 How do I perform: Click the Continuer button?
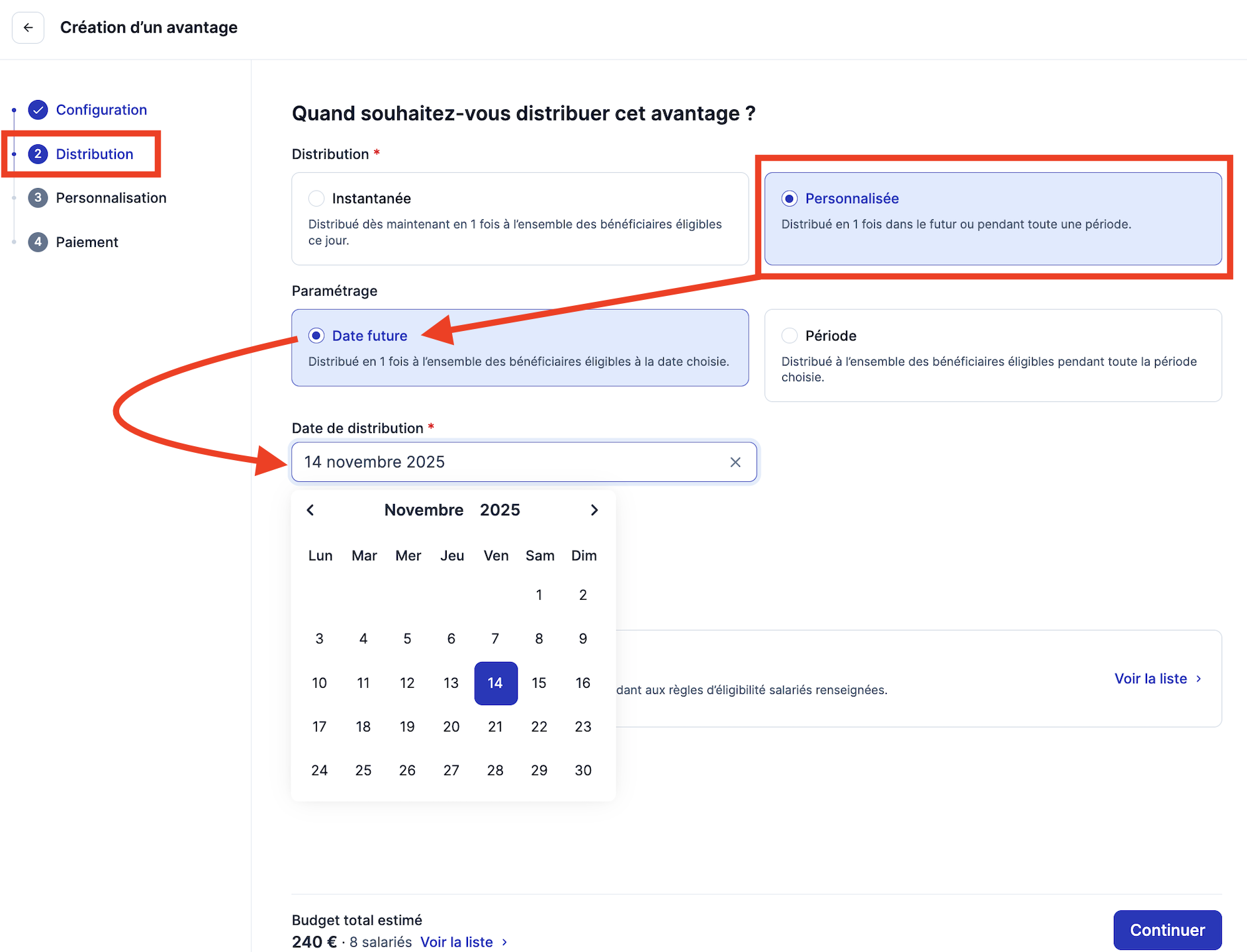click(1167, 930)
